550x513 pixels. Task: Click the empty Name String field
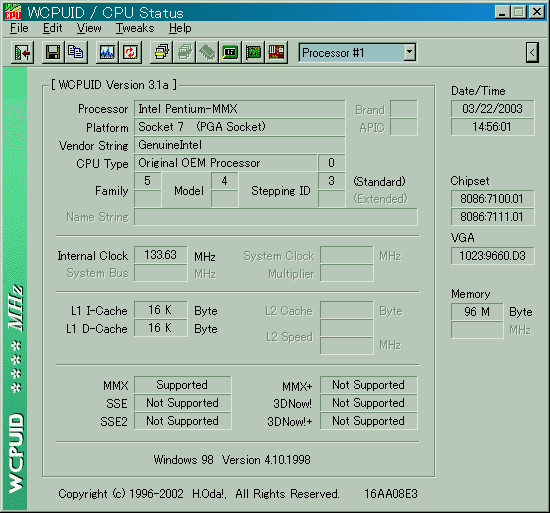276,217
